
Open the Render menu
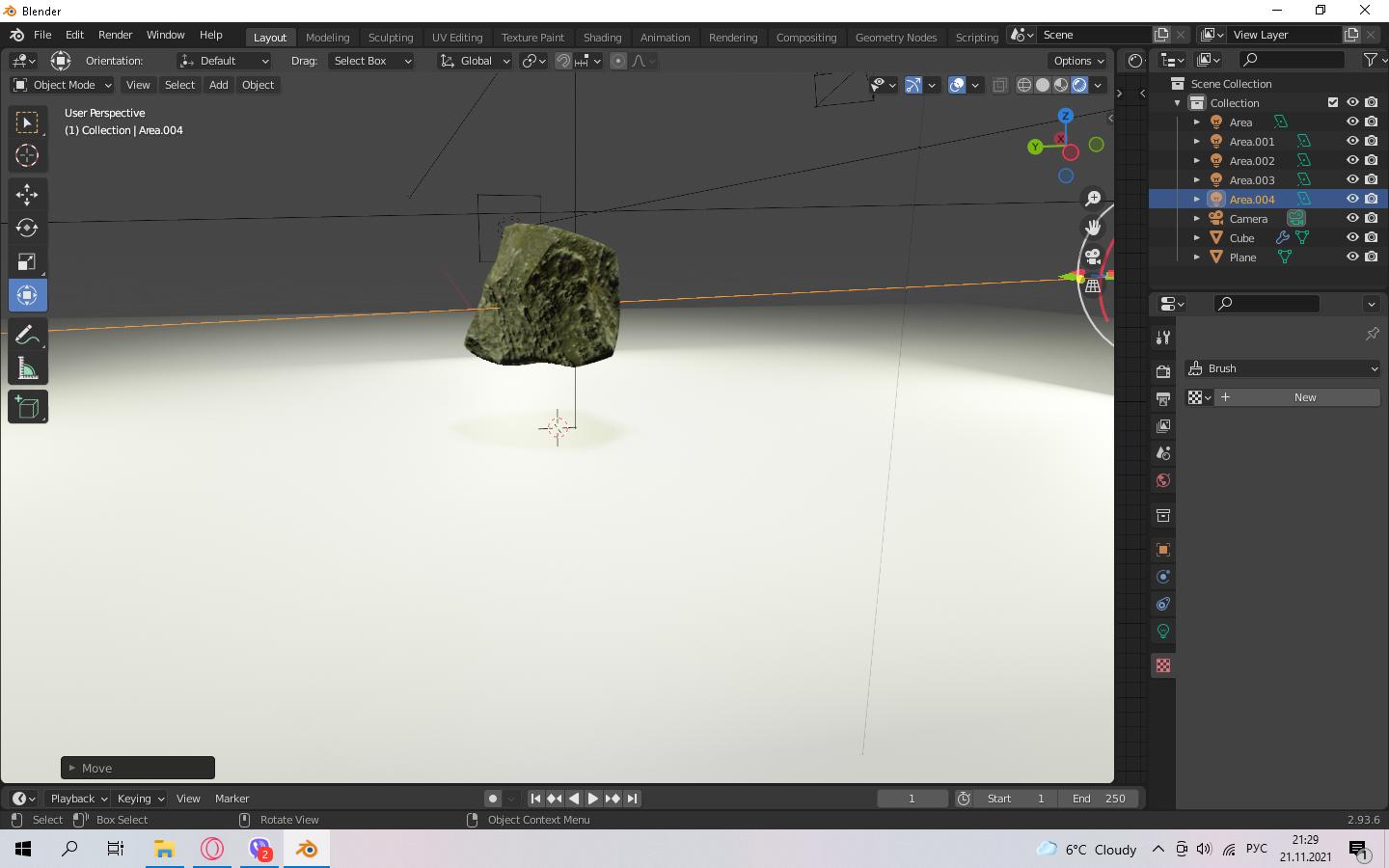[x=115, y=35]
